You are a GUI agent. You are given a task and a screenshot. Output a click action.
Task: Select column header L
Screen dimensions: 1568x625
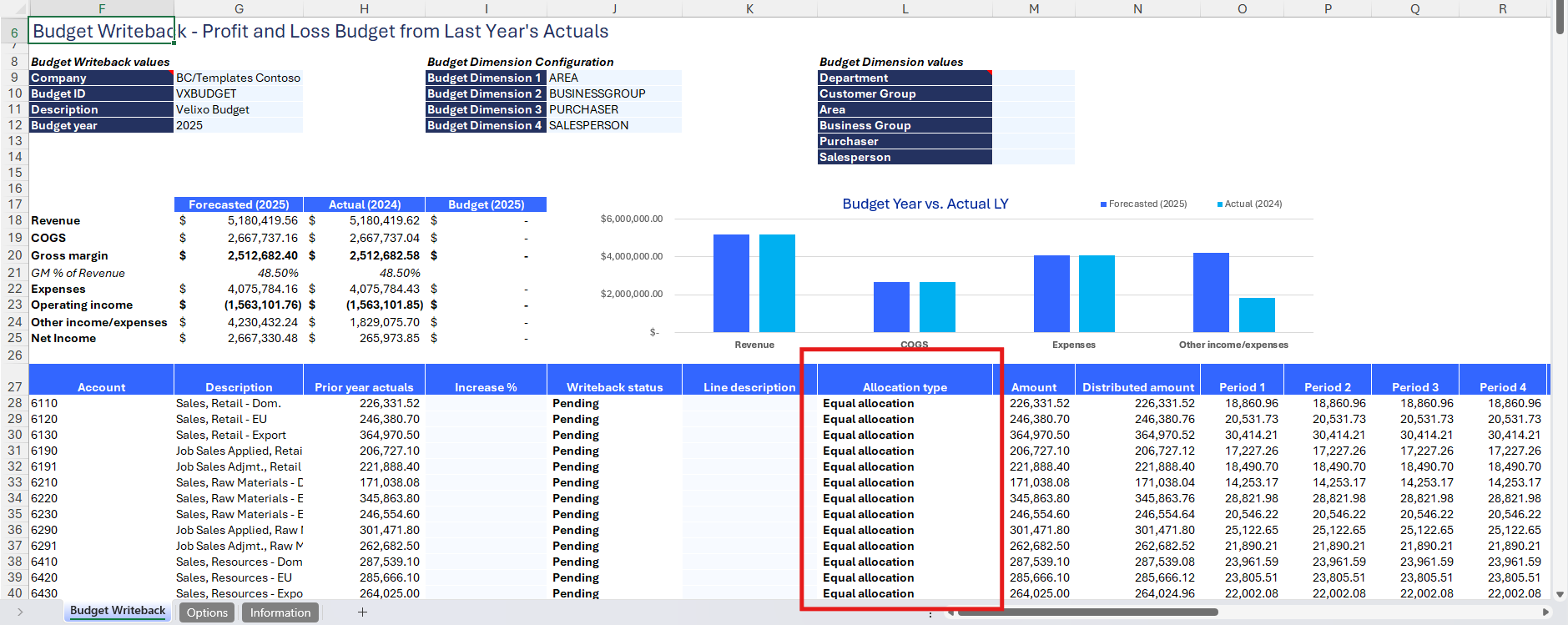pos(905,8)
